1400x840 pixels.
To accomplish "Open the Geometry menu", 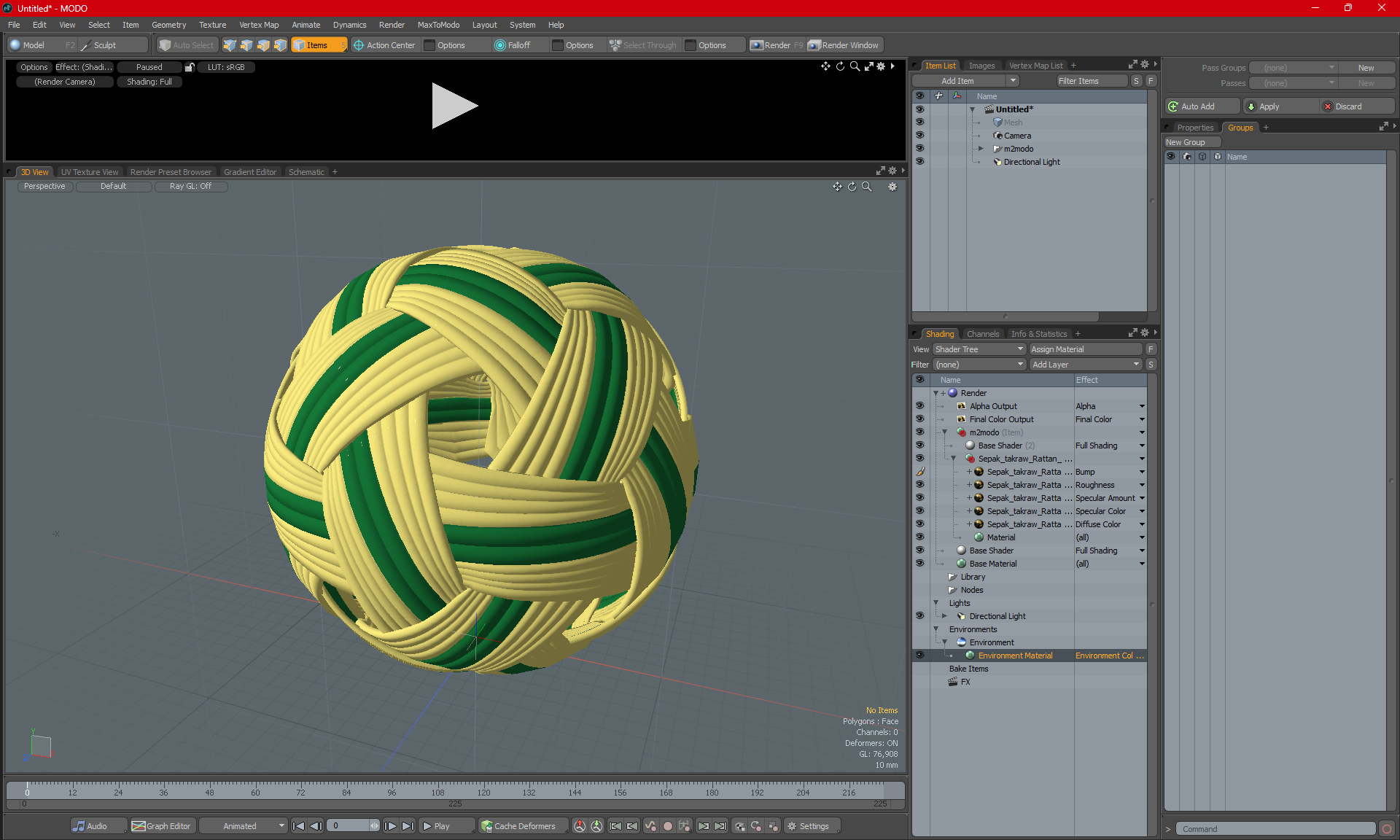I will [x=168, y=25].
